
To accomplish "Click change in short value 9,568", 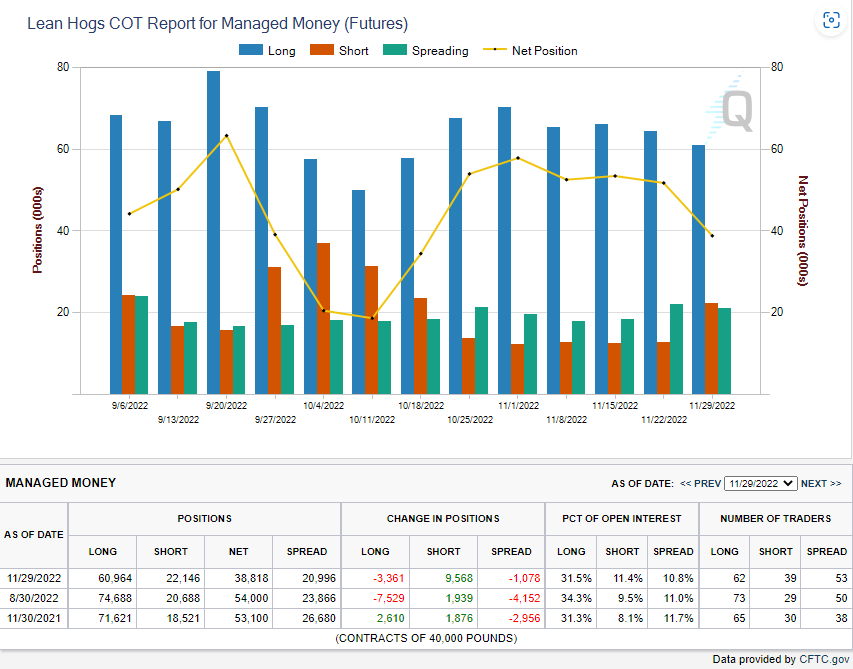I will [x=459, y=578].
